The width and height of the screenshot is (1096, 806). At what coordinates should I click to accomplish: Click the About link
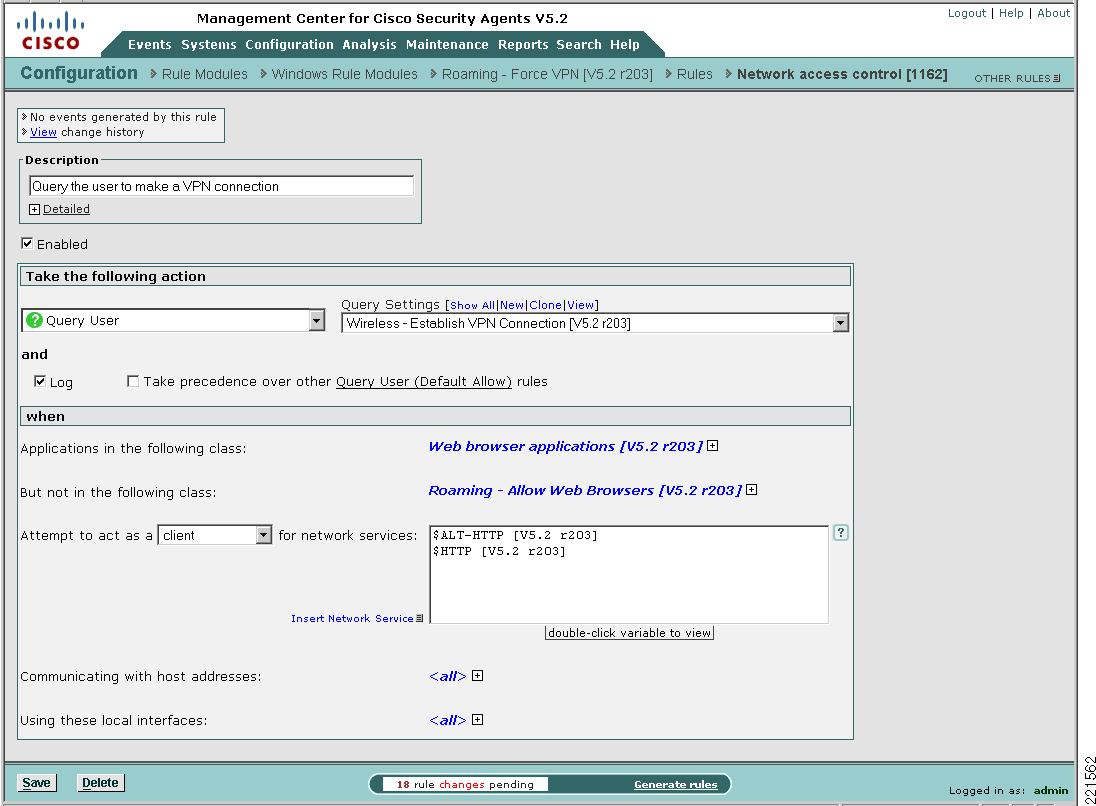click(1053, 13)
